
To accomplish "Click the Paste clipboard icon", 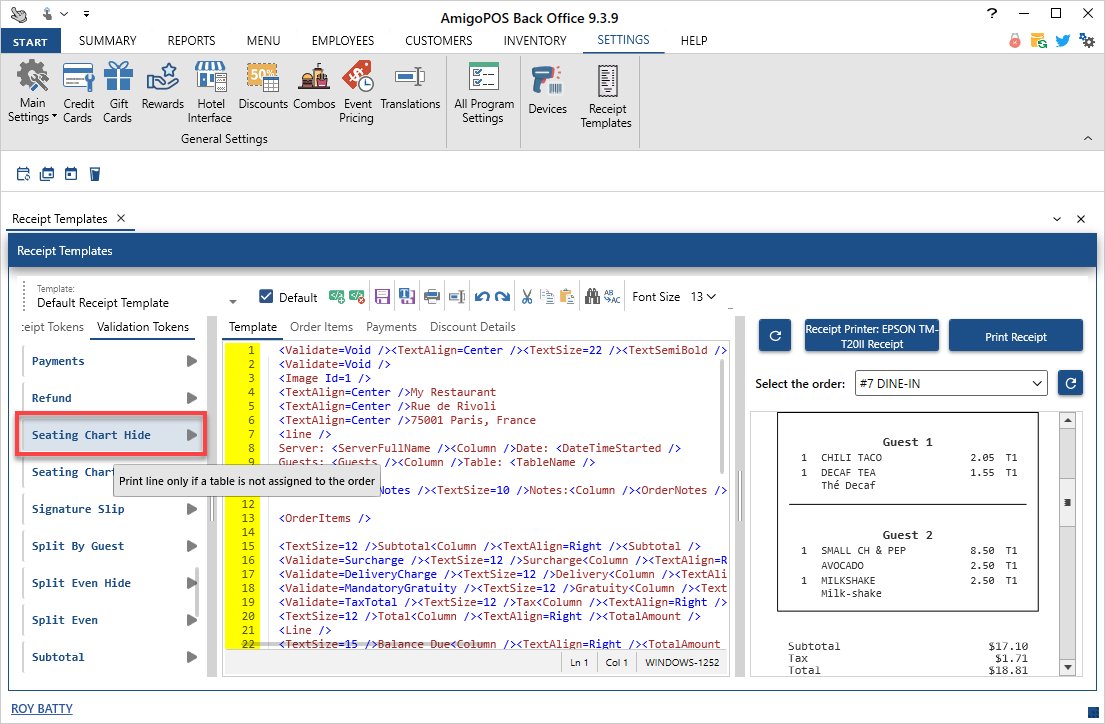I will pos(567,297).
